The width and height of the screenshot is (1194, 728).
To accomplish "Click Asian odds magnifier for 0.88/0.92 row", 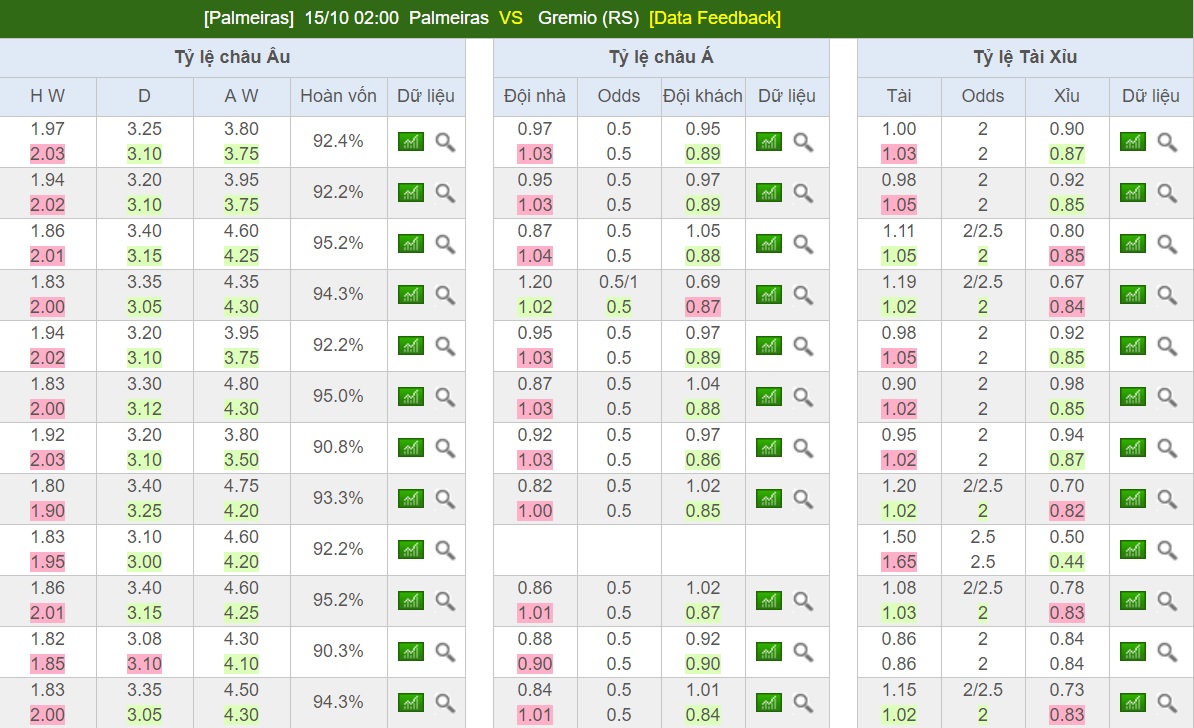I will [803, 652].
